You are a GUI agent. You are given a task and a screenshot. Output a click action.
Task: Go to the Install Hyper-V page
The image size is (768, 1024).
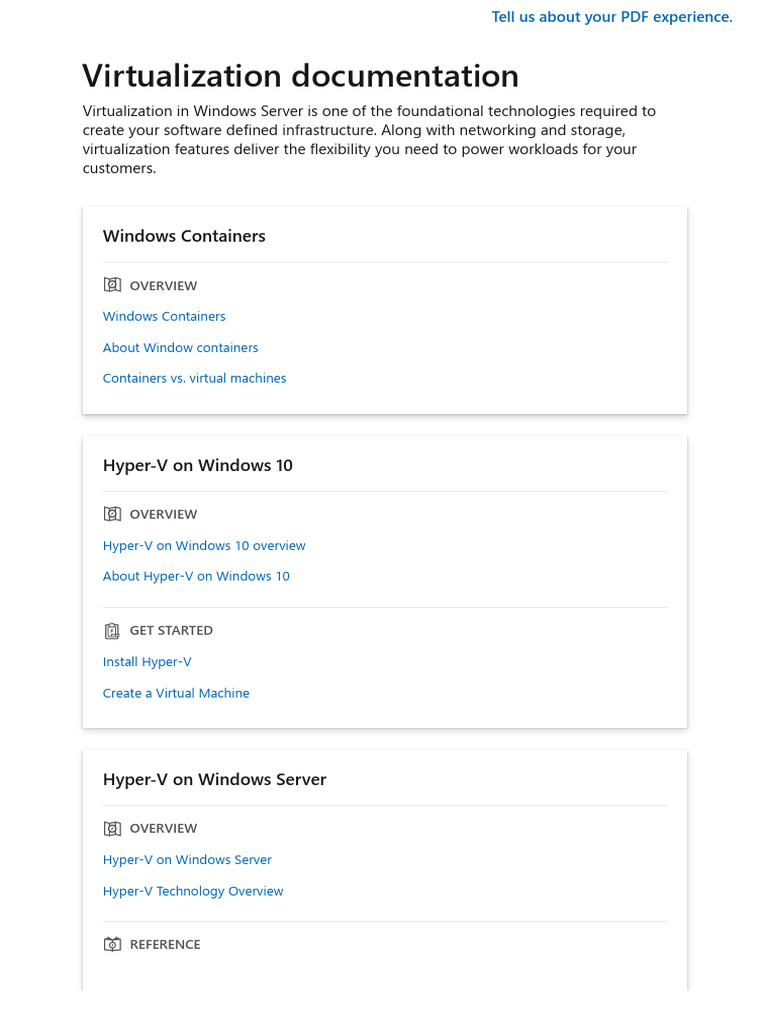(x=147, y=662)
